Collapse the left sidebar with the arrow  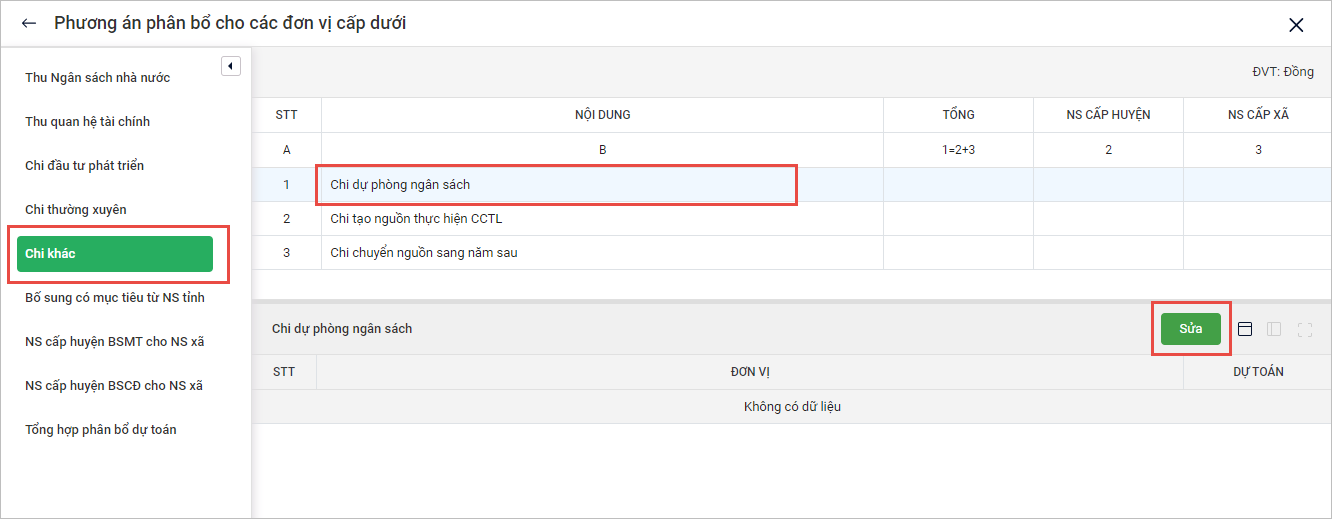(x=231, y=66)
